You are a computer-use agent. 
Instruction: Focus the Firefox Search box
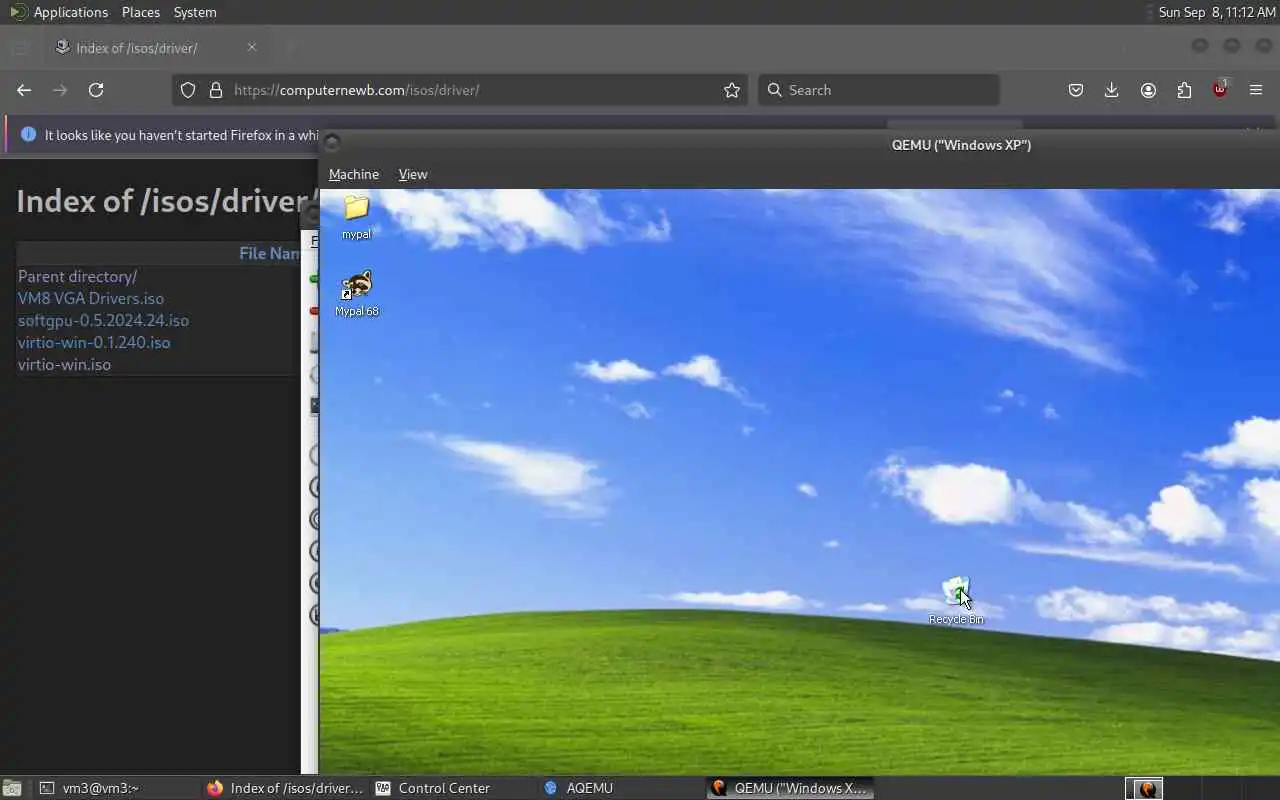click(x=879, y=90)
